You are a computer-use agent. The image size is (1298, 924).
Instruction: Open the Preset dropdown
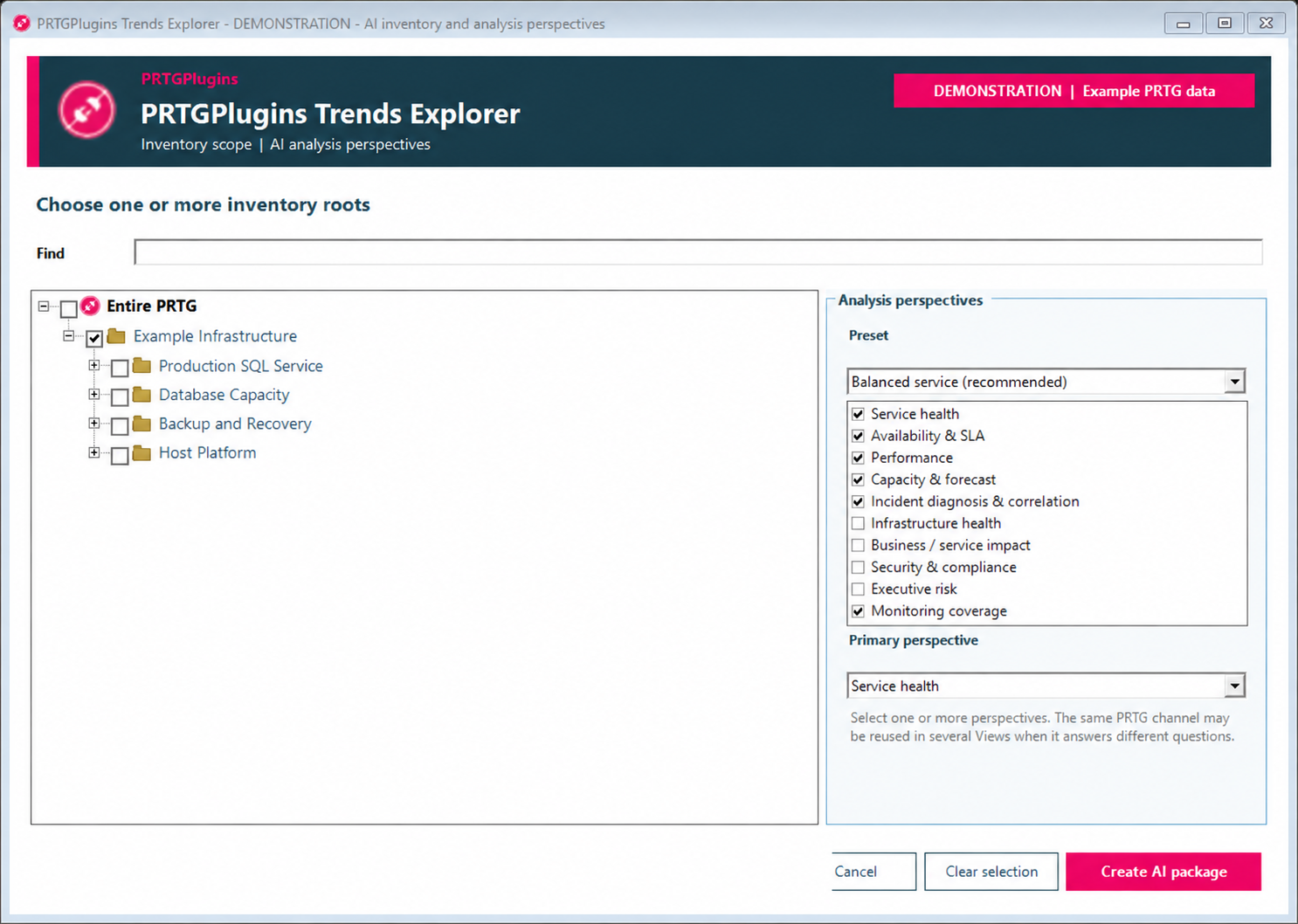(1234, 382)
